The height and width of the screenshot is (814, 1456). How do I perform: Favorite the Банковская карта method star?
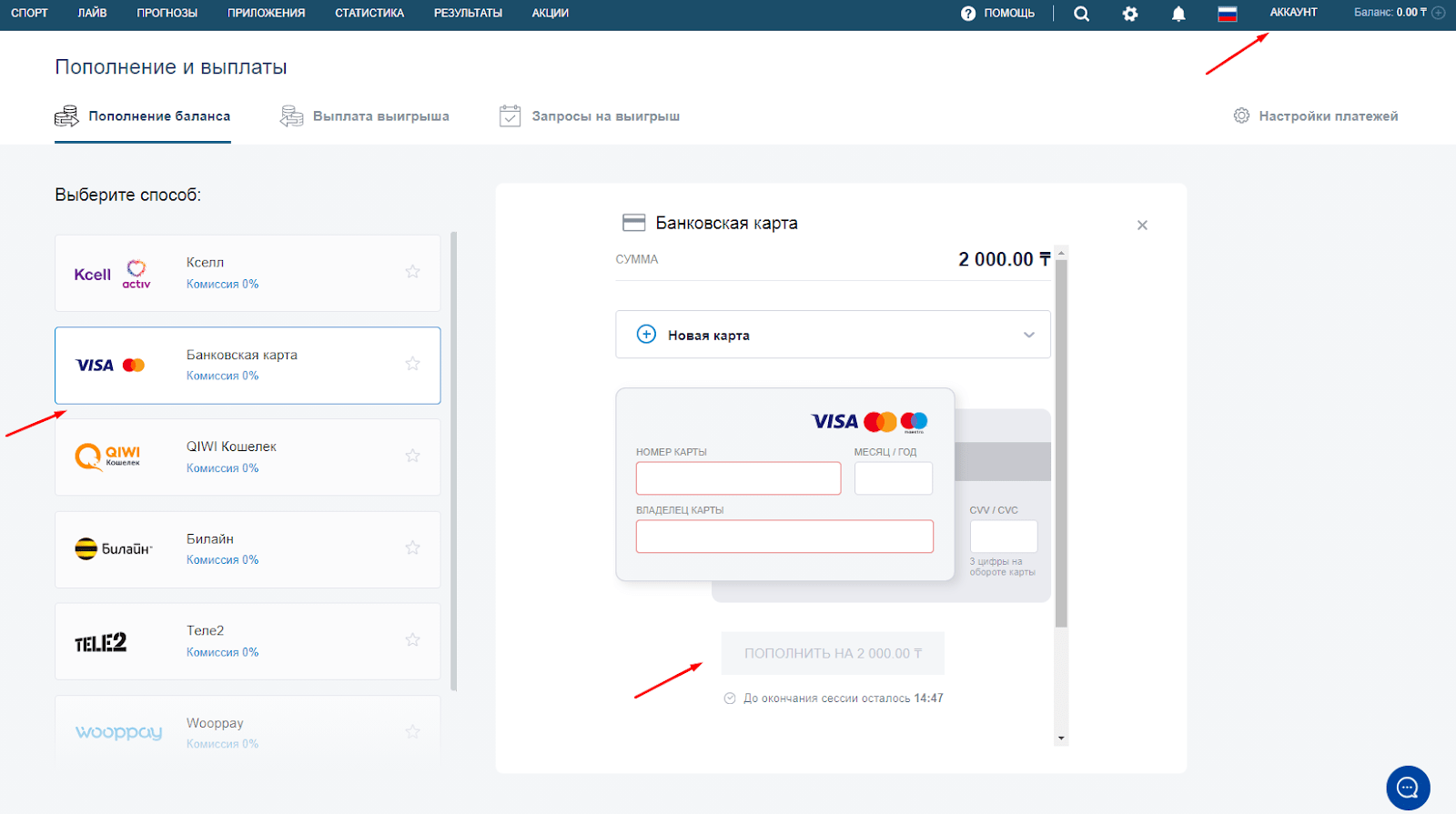413,364
